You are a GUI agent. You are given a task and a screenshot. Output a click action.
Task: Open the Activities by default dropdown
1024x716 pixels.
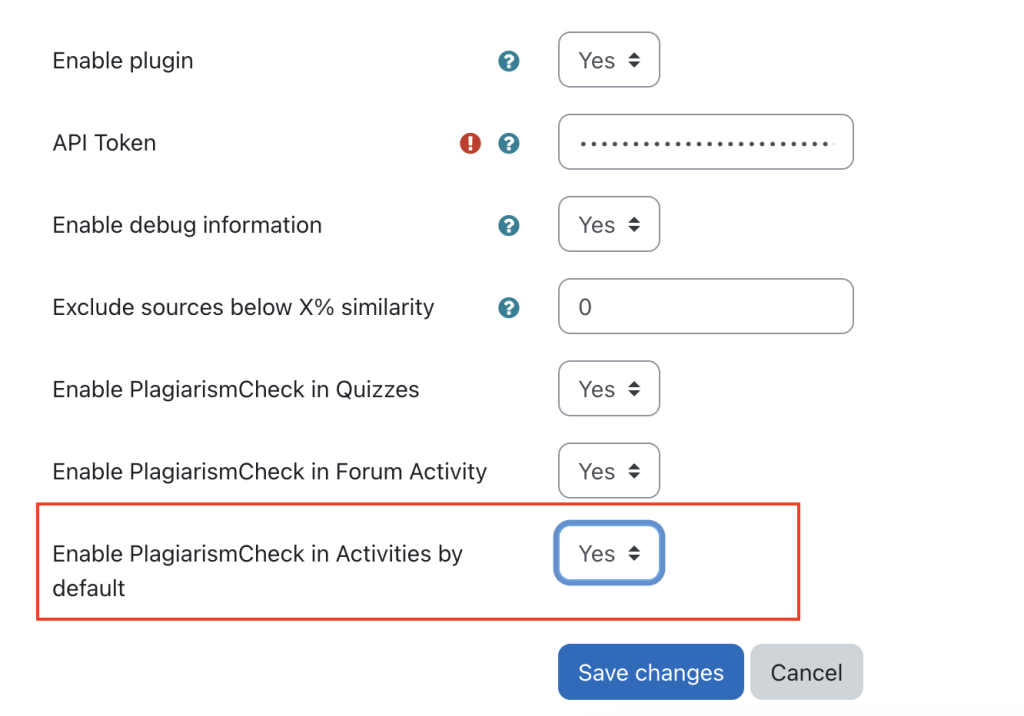click(608, 553)
